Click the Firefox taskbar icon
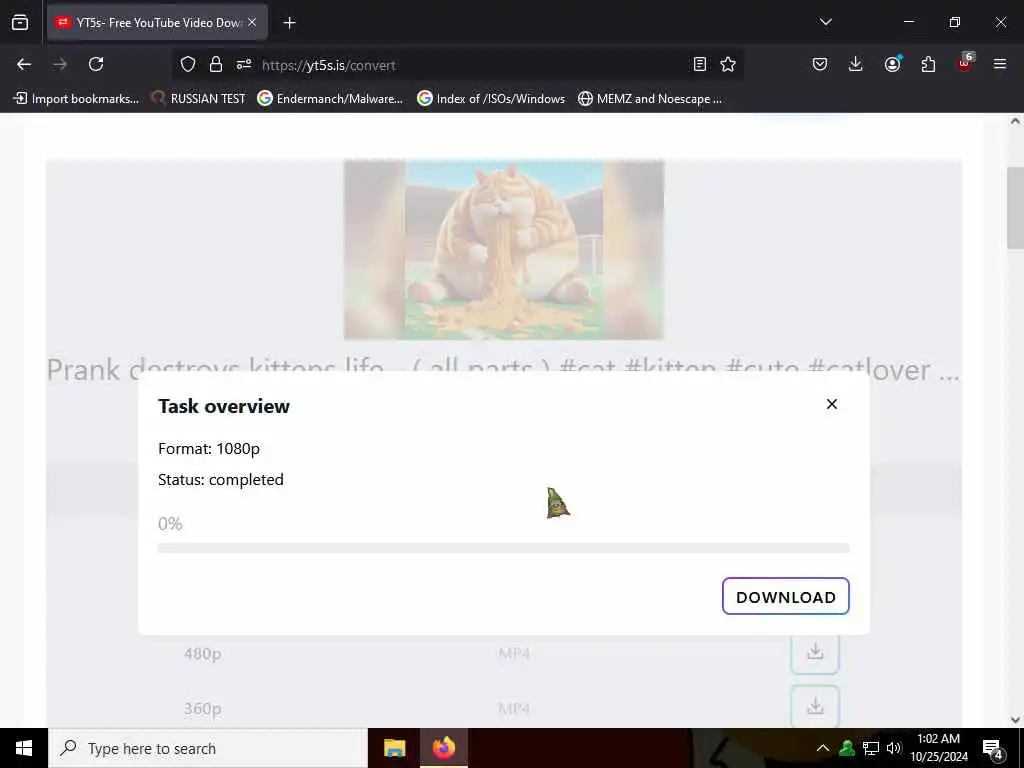The image size is (1024, 768). point(443,748)
